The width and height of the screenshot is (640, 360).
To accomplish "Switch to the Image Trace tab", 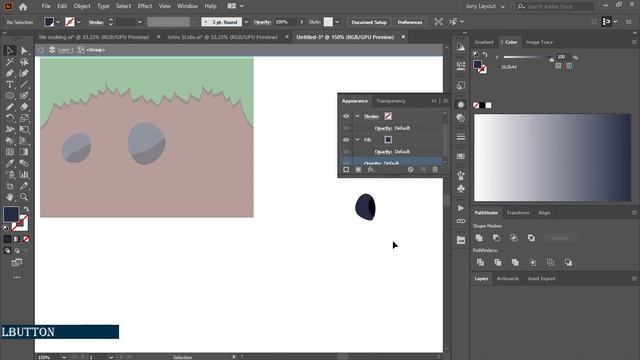I will pyautogui.click(x=539, y=42).
